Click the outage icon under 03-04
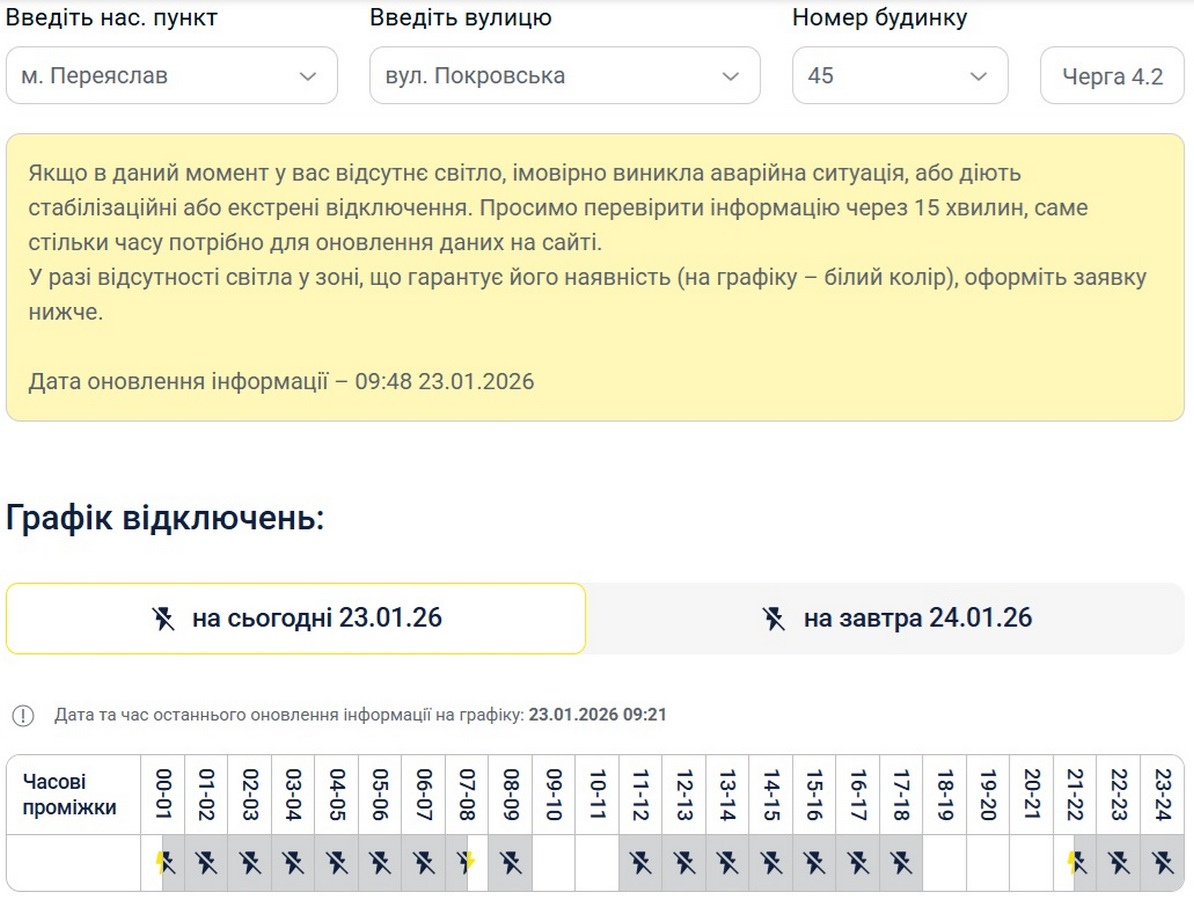1194x900 pixels. 293,862
